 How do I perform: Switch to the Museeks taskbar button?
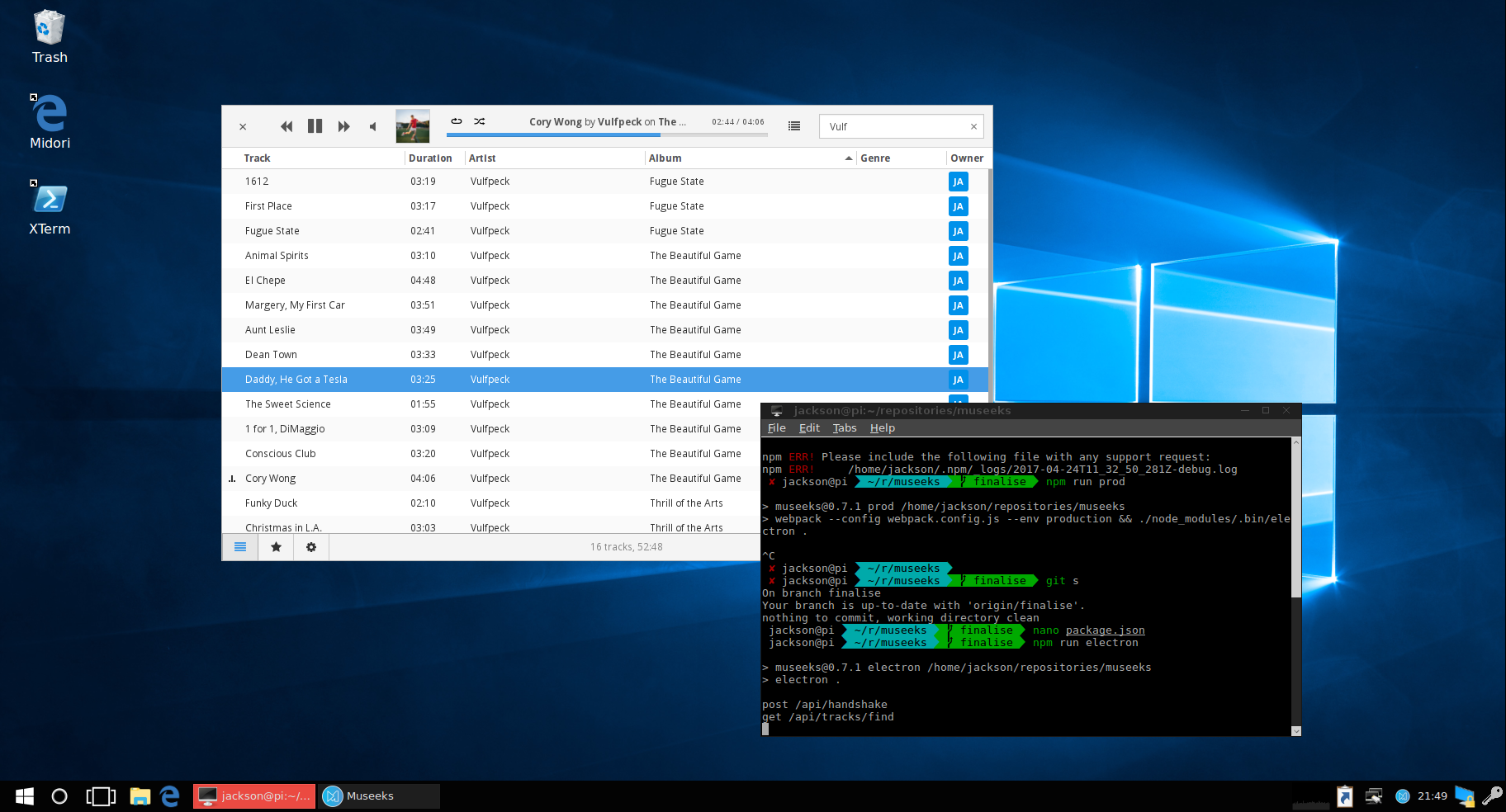coord(380,796)
